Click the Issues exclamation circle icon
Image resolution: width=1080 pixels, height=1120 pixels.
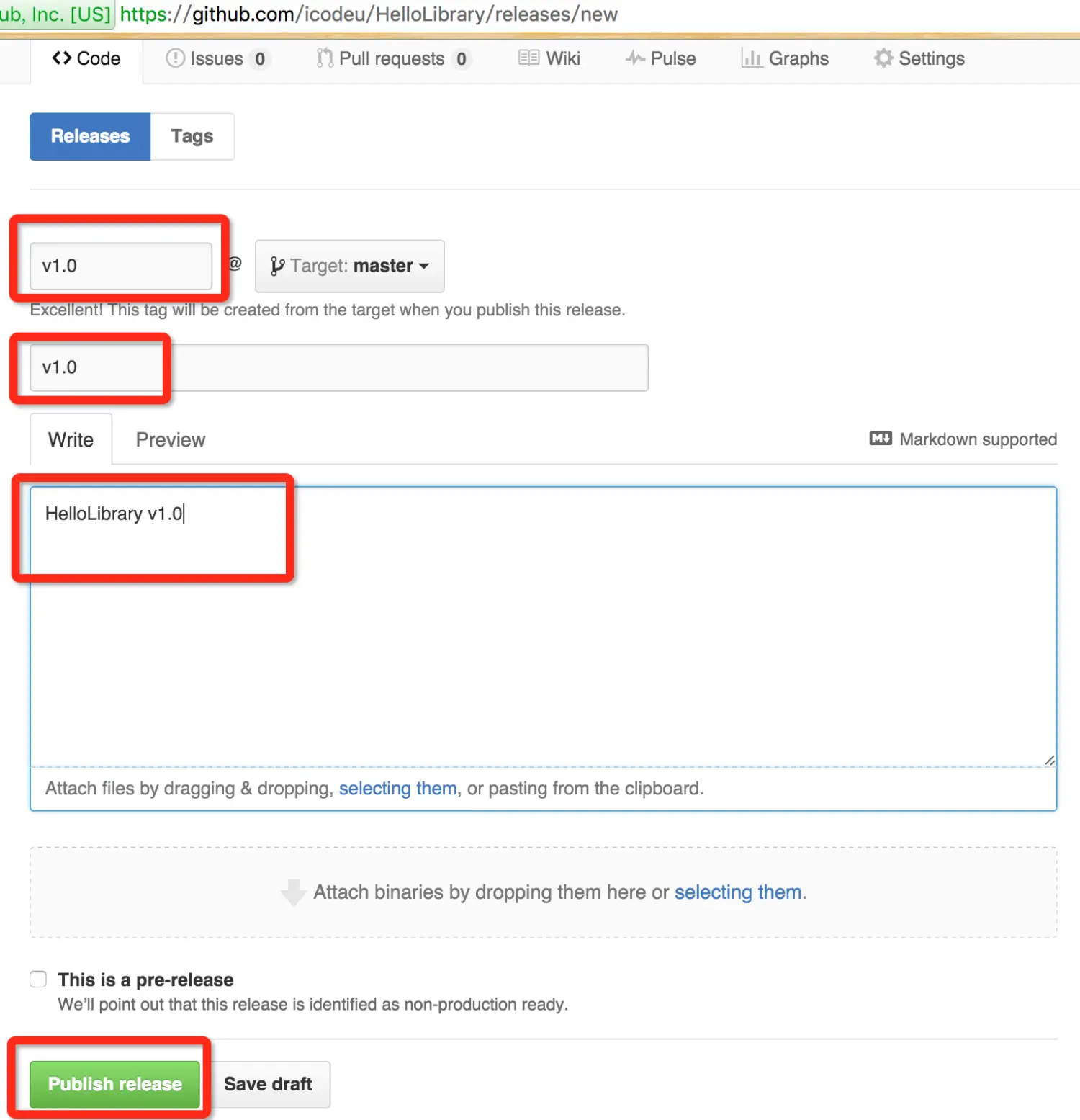coord(175,58)
